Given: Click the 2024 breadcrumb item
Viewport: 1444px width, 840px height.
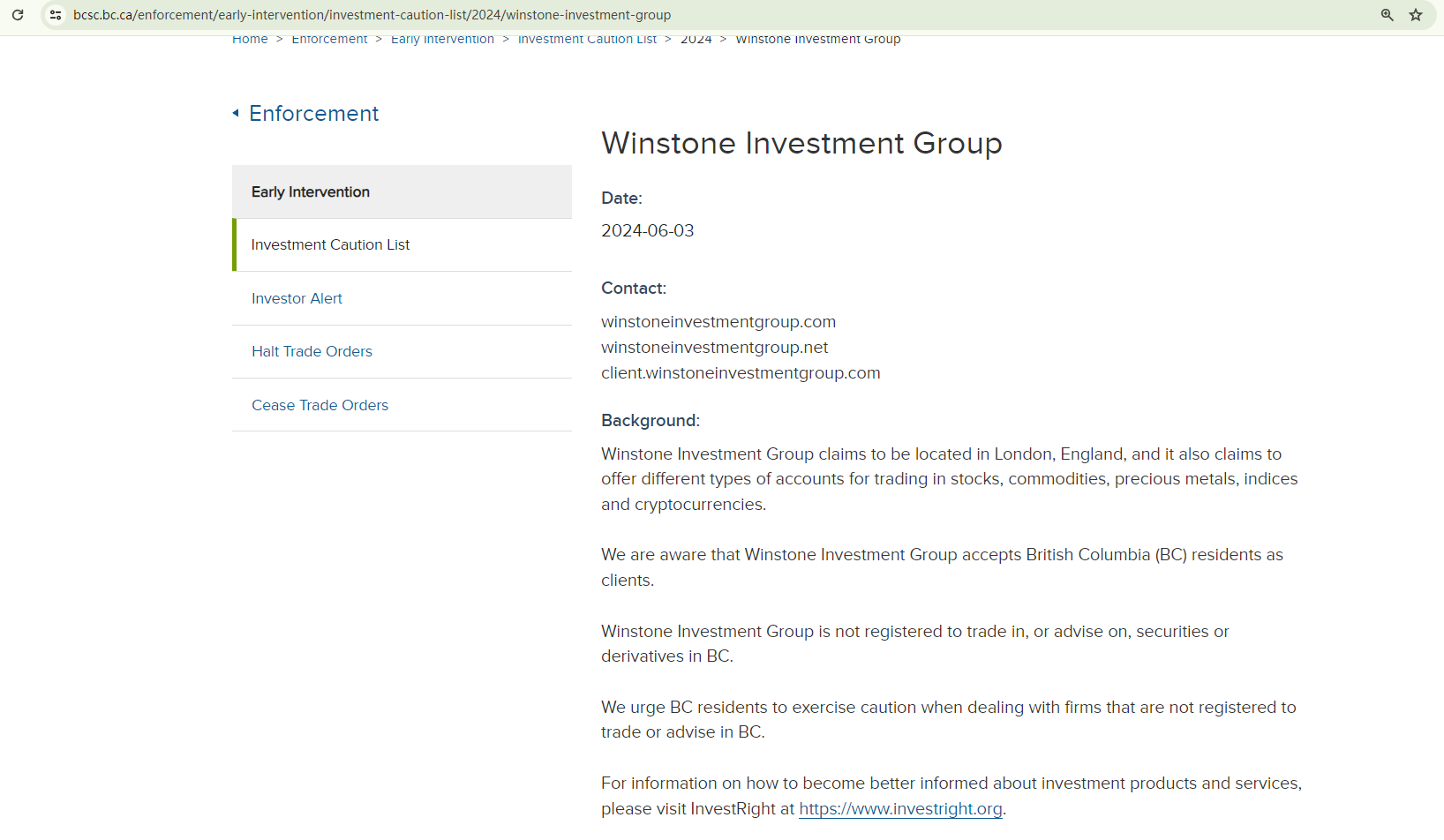Looking at the screenshot, I should pos(696,40).
